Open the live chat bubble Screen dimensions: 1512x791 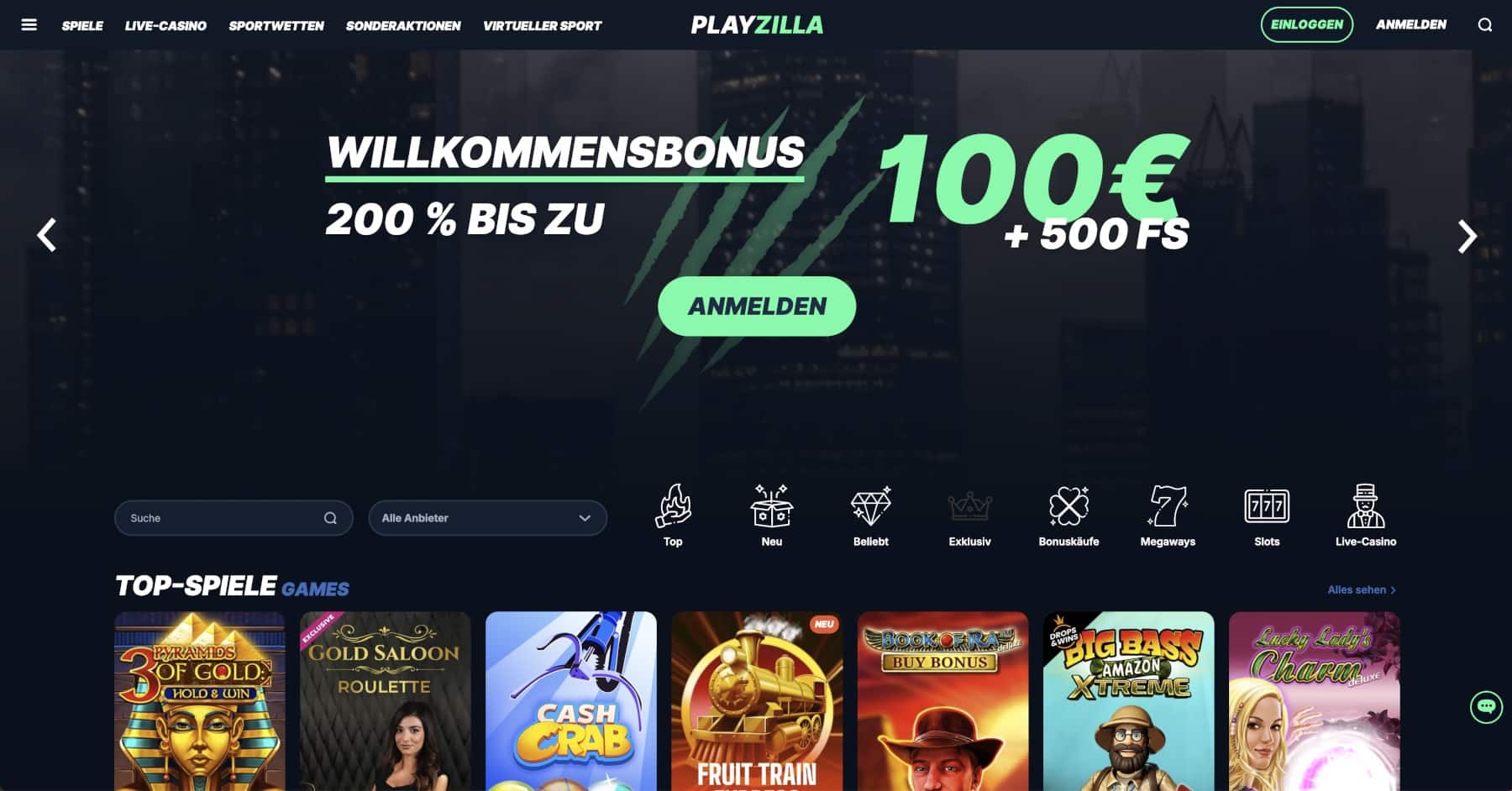pyautogui.click(x=1486, y=707)
